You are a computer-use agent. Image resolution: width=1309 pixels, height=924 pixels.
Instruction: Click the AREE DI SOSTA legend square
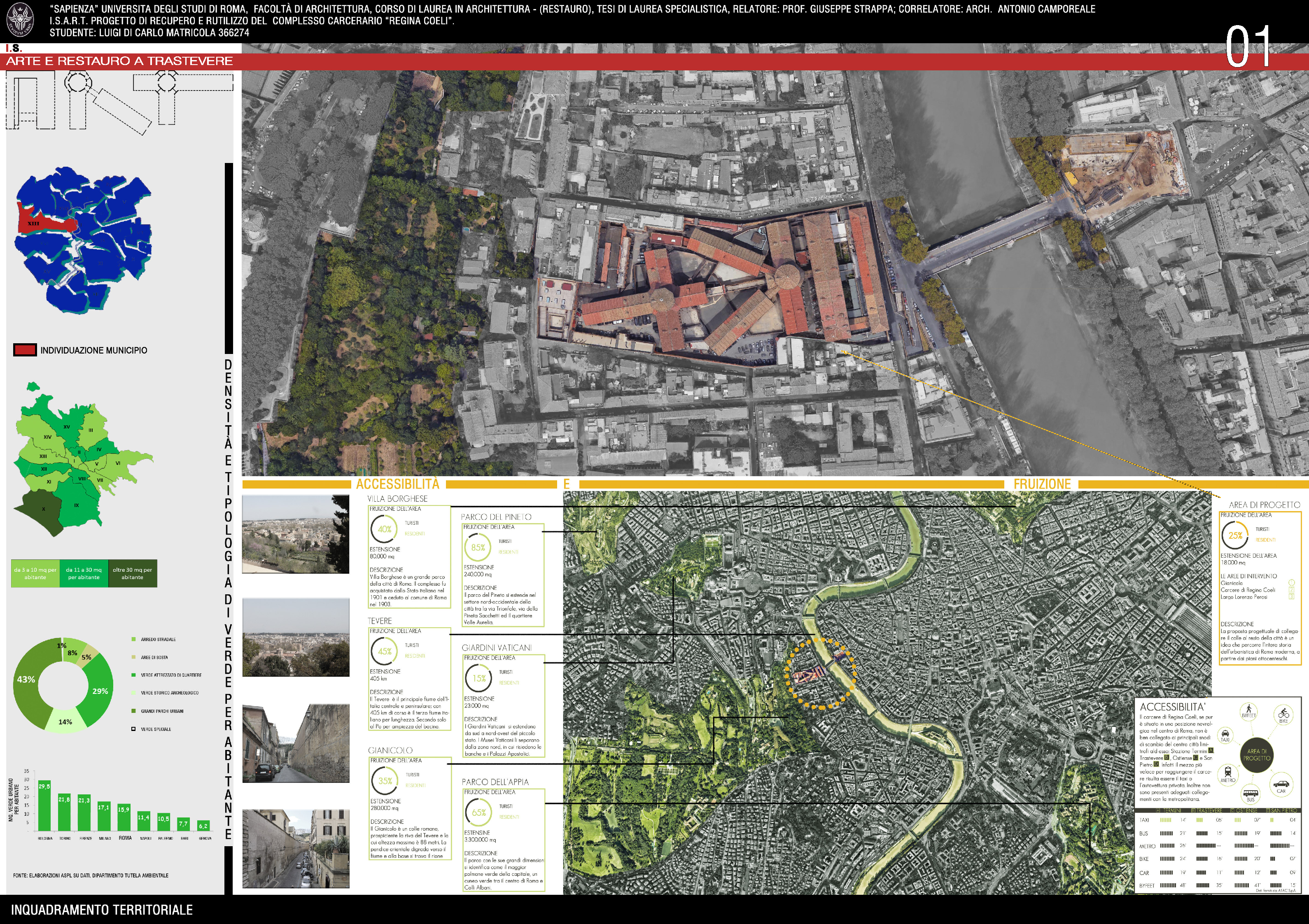133,657
